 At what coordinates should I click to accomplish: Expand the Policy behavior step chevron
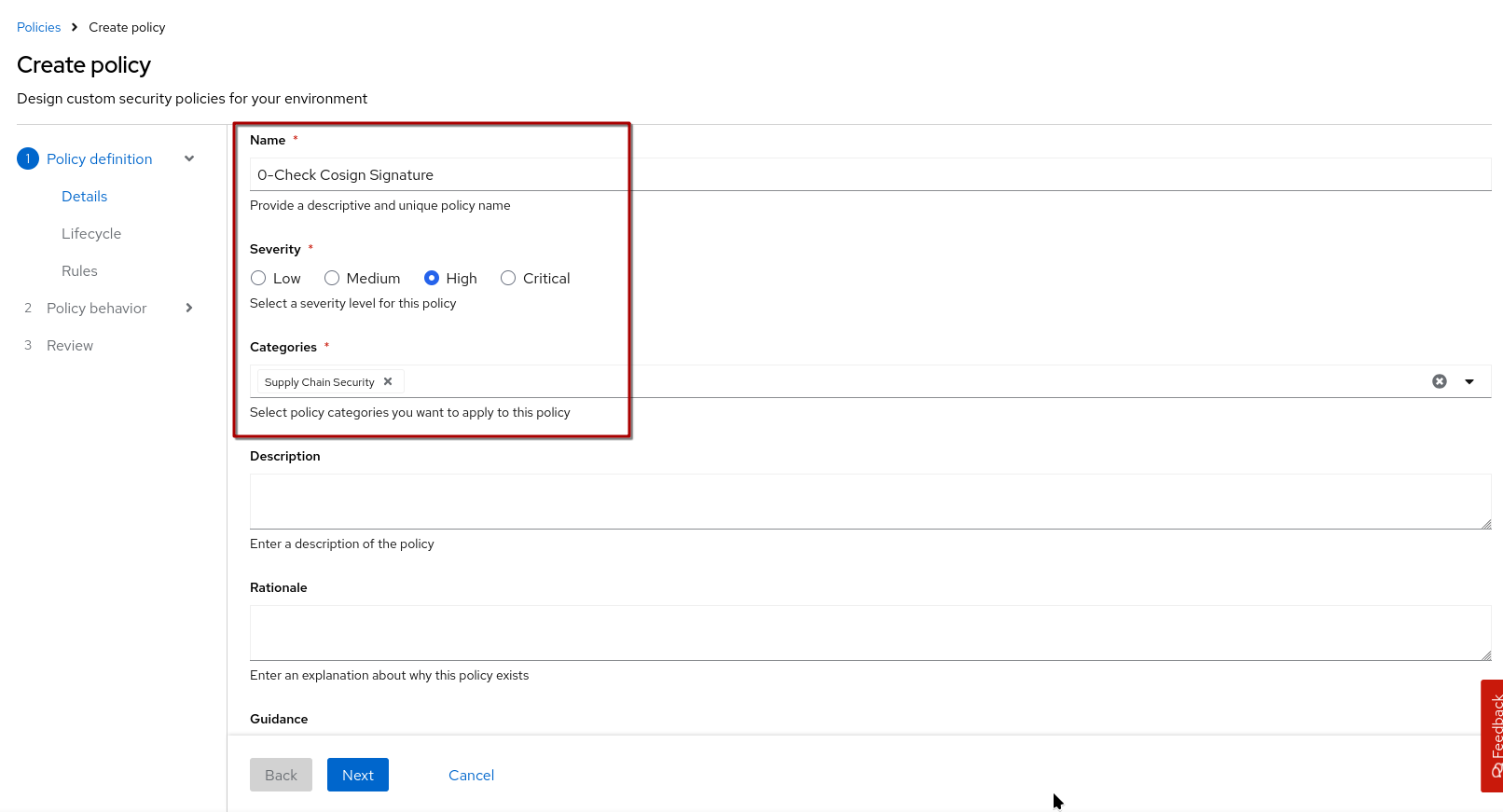click(189, 308)
